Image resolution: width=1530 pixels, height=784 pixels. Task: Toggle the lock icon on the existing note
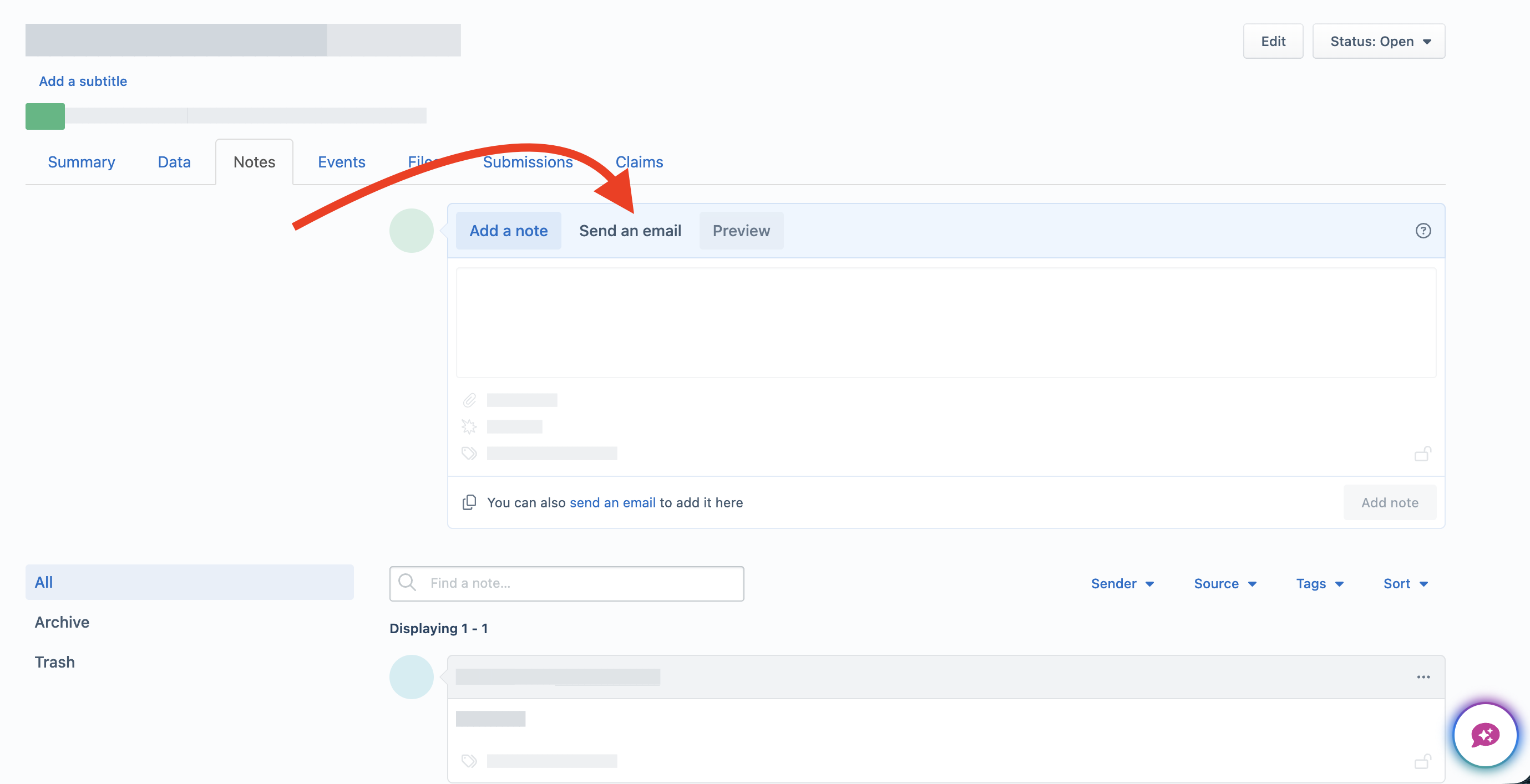[x=1423, y=761]
